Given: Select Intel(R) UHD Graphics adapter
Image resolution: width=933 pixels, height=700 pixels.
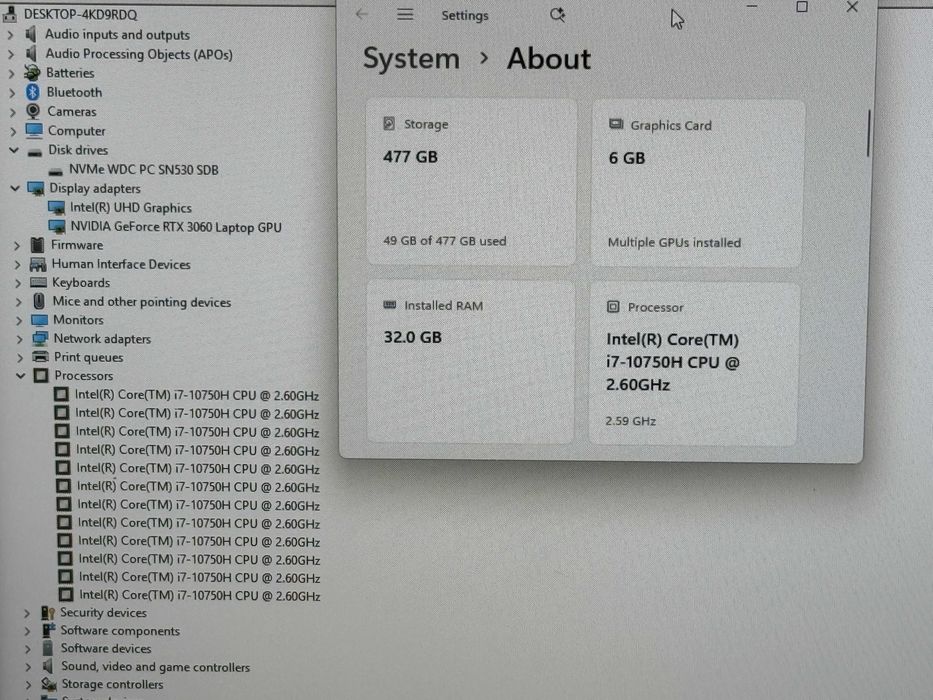Looking at the screenshot, I should click(130, 207).
